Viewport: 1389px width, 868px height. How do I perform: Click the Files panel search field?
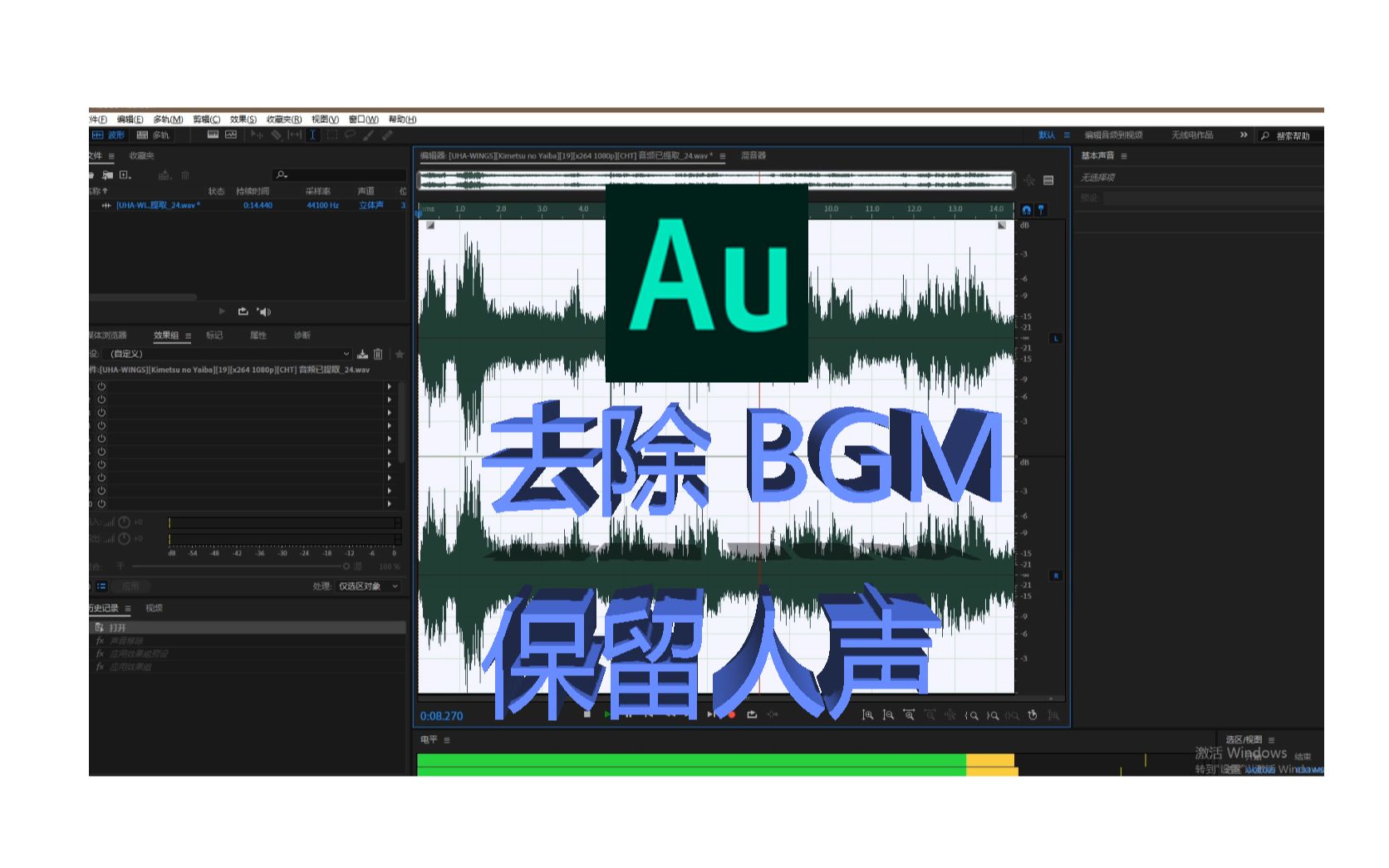pyautogui.click(x=340, y=175)
